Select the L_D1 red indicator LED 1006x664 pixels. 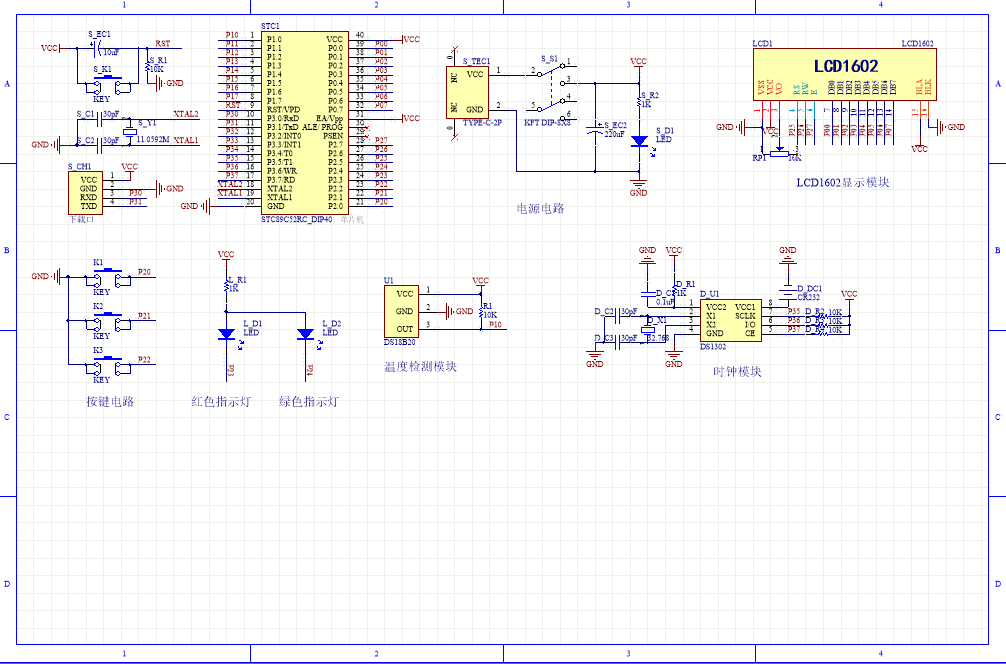229,334
